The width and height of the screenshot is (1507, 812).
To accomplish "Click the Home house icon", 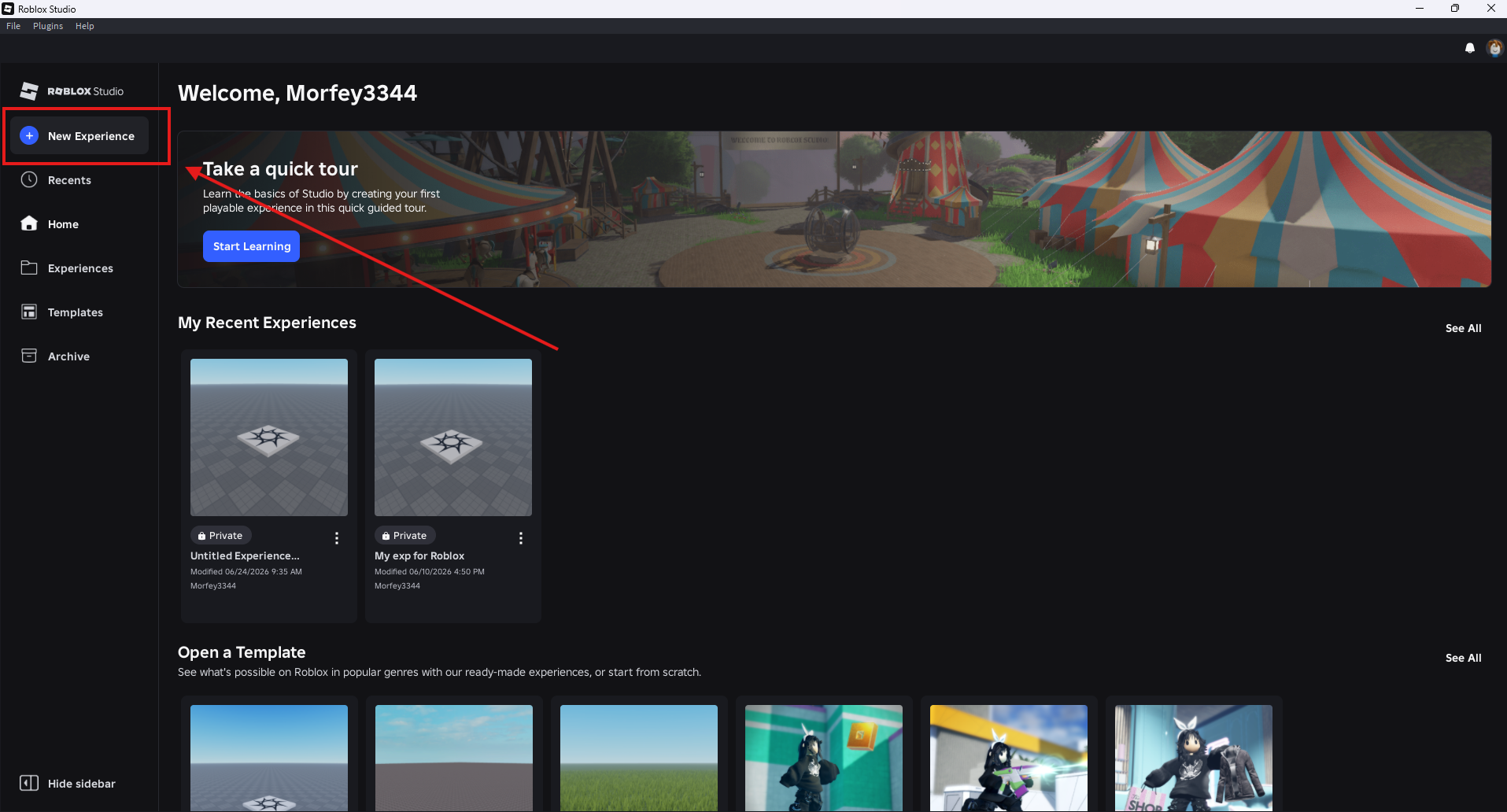I will (x=29, y=223).
